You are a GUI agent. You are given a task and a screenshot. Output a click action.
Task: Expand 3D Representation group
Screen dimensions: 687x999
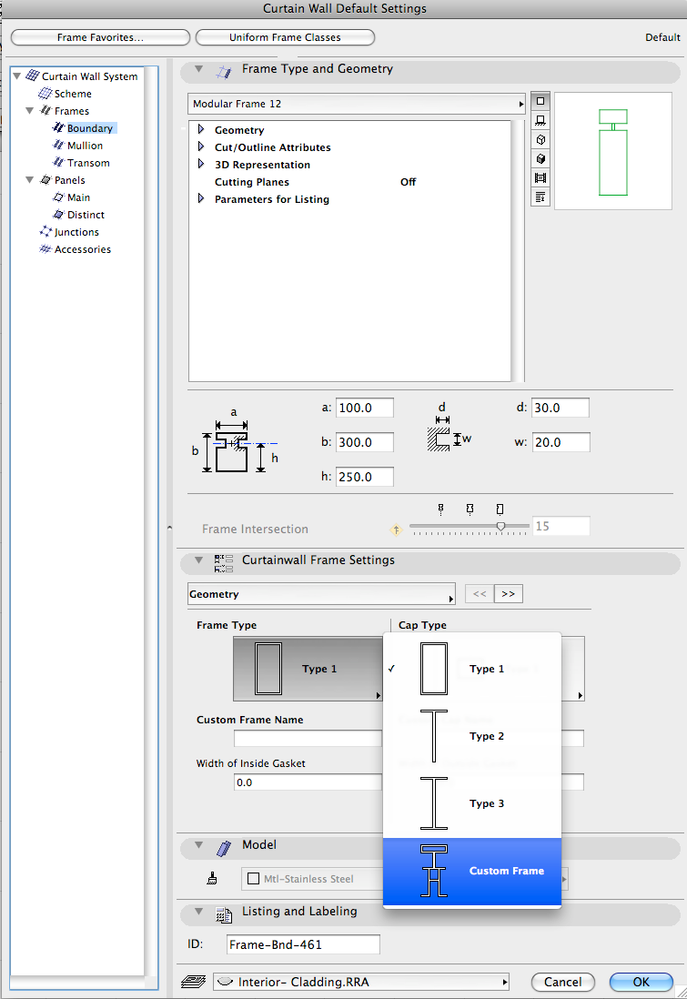pos(201,164)
